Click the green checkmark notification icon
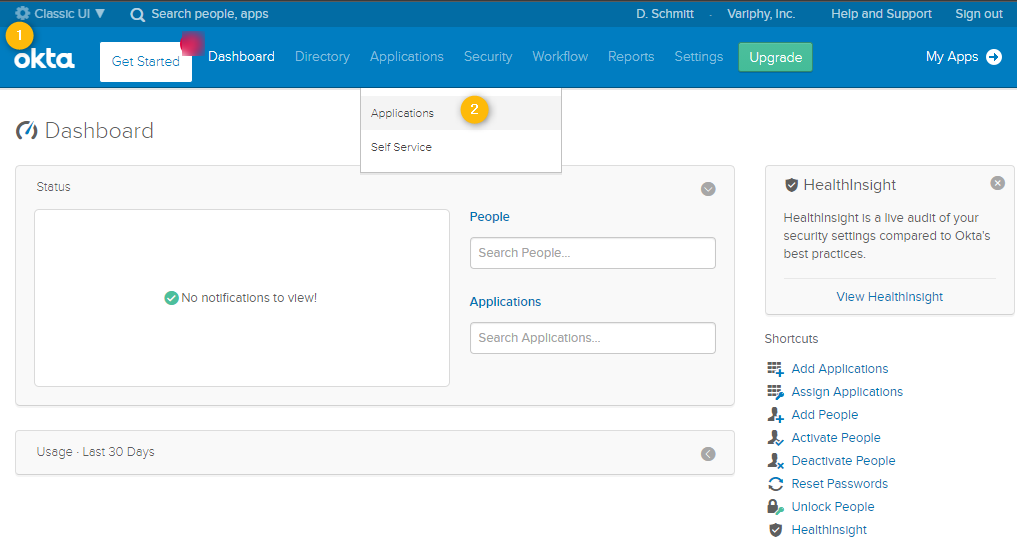The image size is (1017, 542). click(171, 298)
